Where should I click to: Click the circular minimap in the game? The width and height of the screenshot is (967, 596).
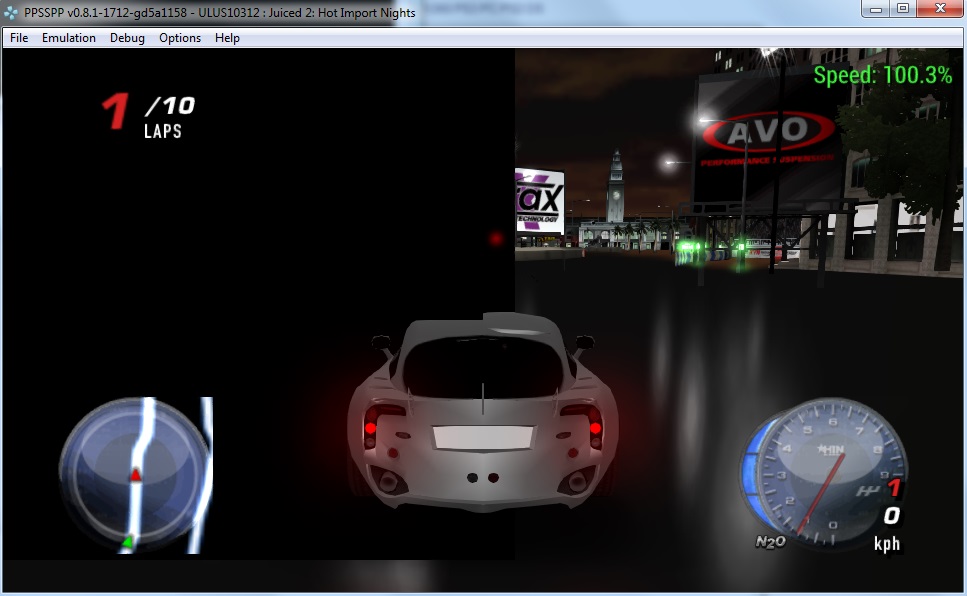pyautogui.click(x=134, y=475)
